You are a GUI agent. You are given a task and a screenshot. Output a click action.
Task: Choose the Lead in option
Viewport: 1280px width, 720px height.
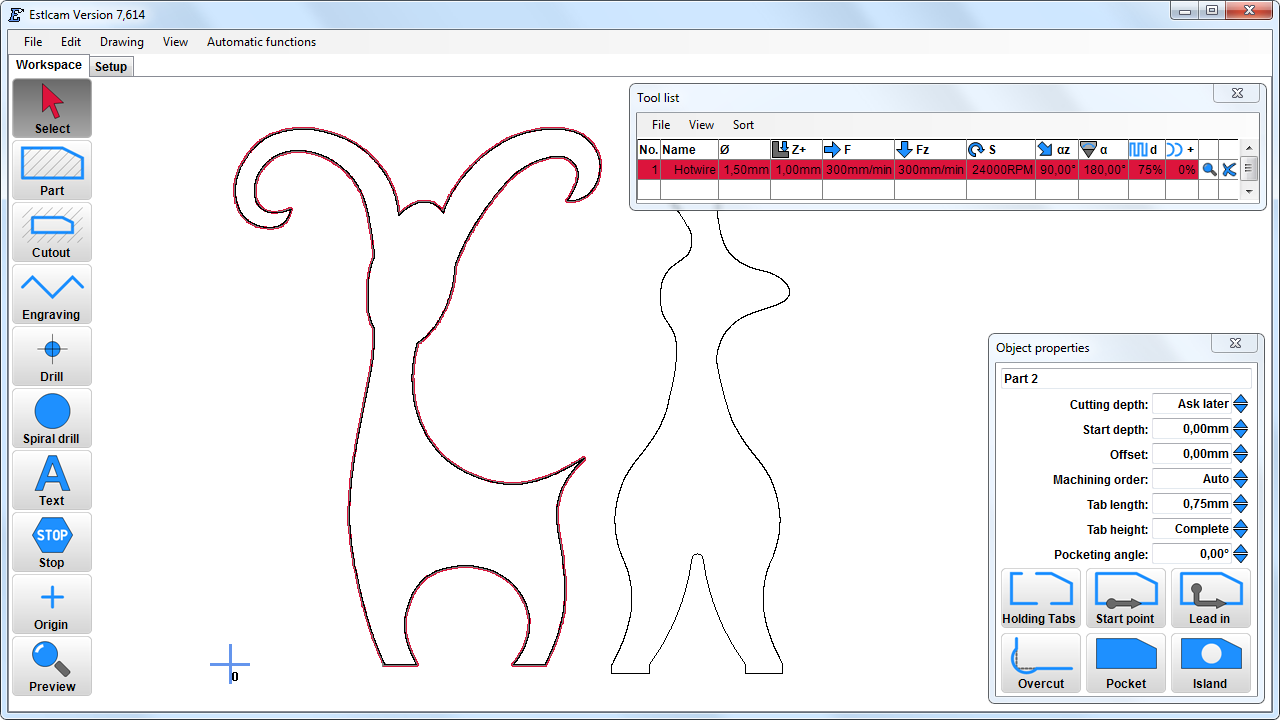click(x=1211, y=598)
